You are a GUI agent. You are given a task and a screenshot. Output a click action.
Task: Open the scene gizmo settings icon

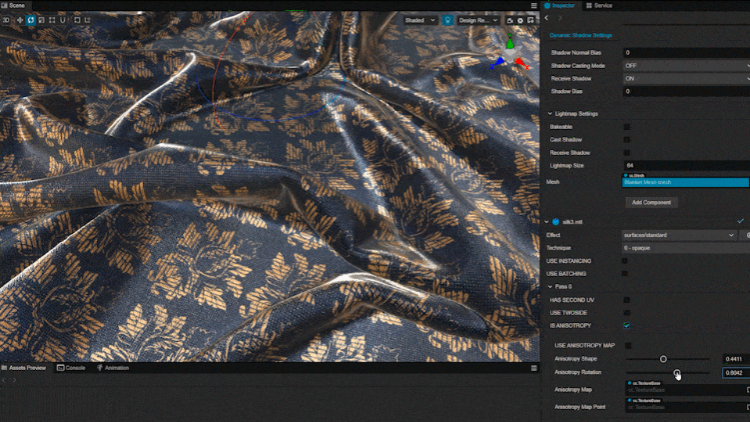[520, 20]
